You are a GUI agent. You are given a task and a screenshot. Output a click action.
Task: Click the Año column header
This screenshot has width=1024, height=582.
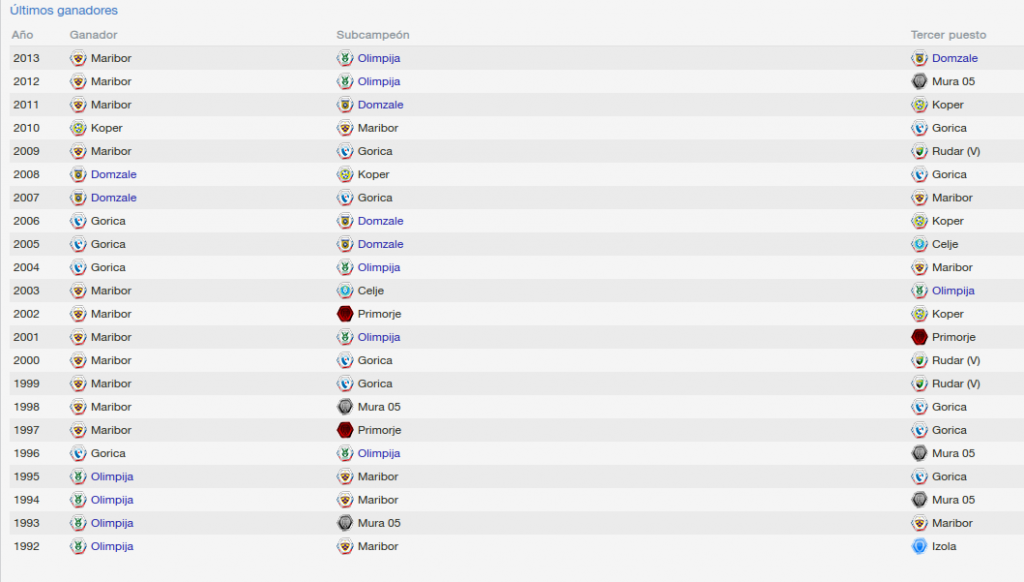[x=22, y=35]
